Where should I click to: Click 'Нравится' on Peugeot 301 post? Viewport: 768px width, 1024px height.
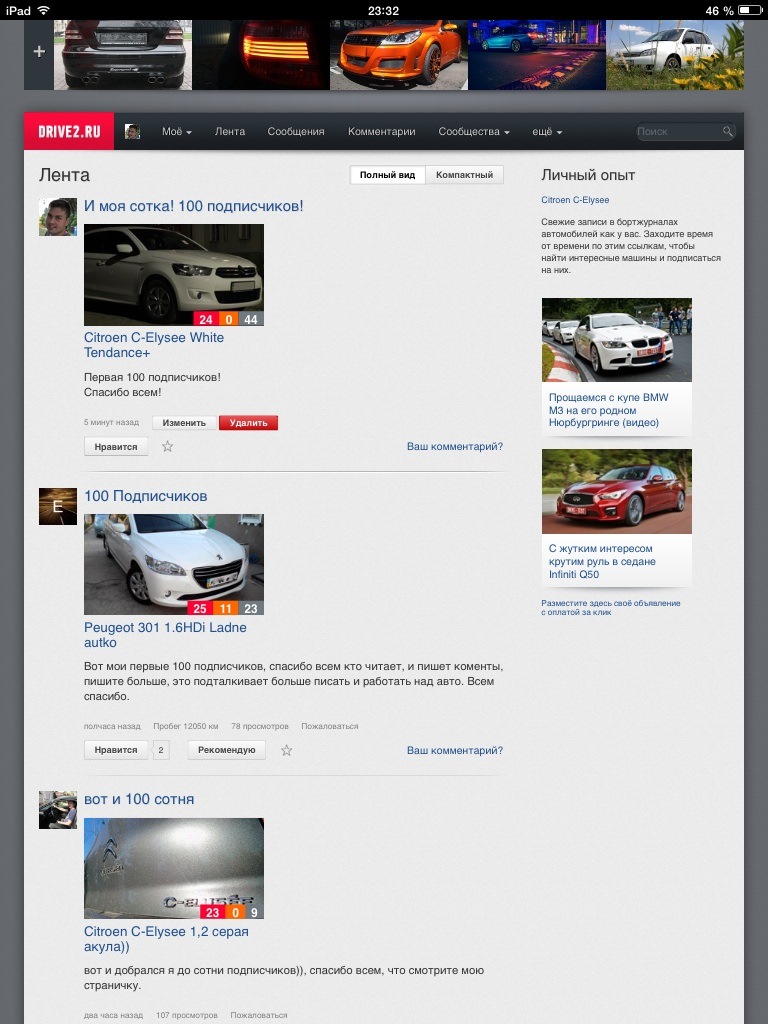(x=116, y=750)
